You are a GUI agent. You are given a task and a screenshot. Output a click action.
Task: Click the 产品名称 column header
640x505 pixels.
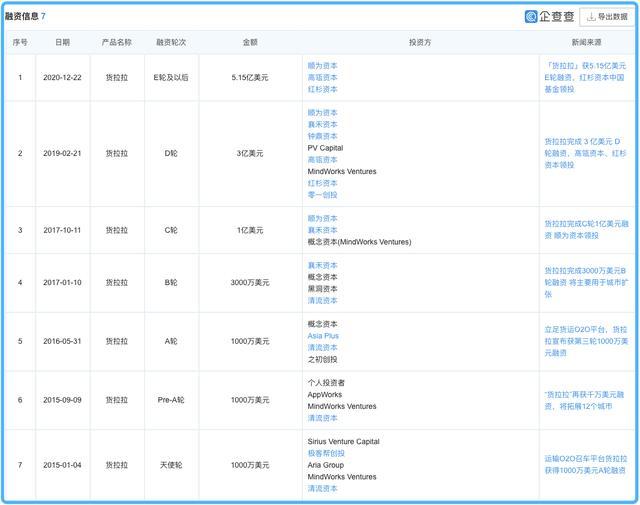point(117,42)
